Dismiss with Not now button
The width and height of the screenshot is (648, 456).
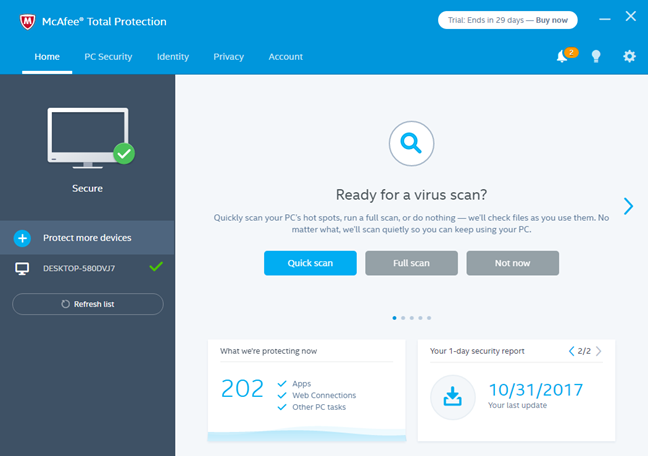[513, 263]
